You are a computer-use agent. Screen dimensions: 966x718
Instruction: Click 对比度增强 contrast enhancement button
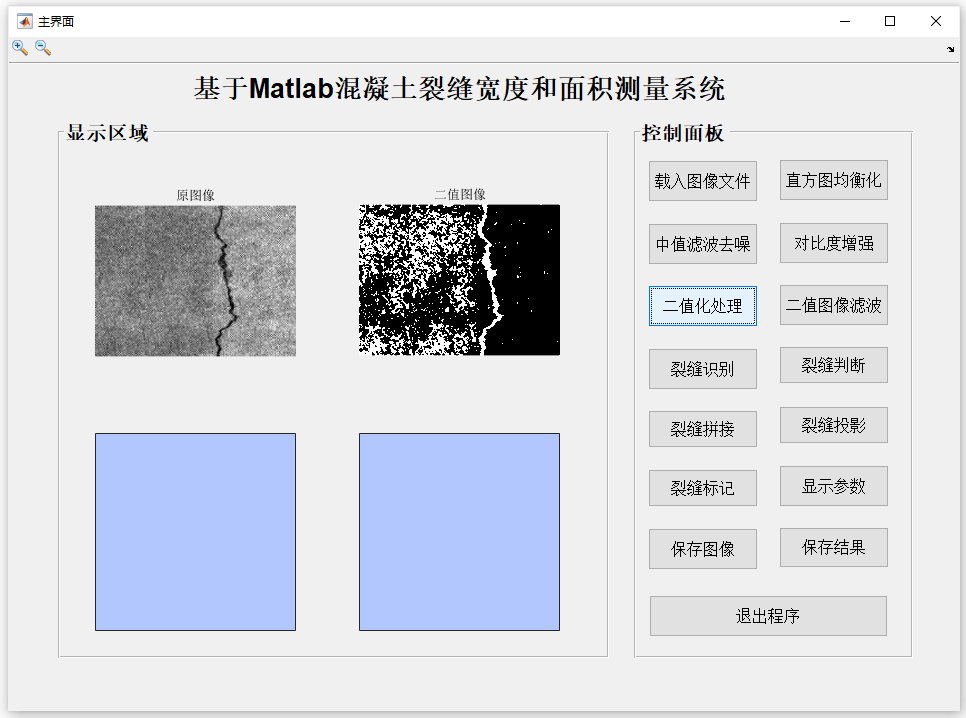point(834,243)
